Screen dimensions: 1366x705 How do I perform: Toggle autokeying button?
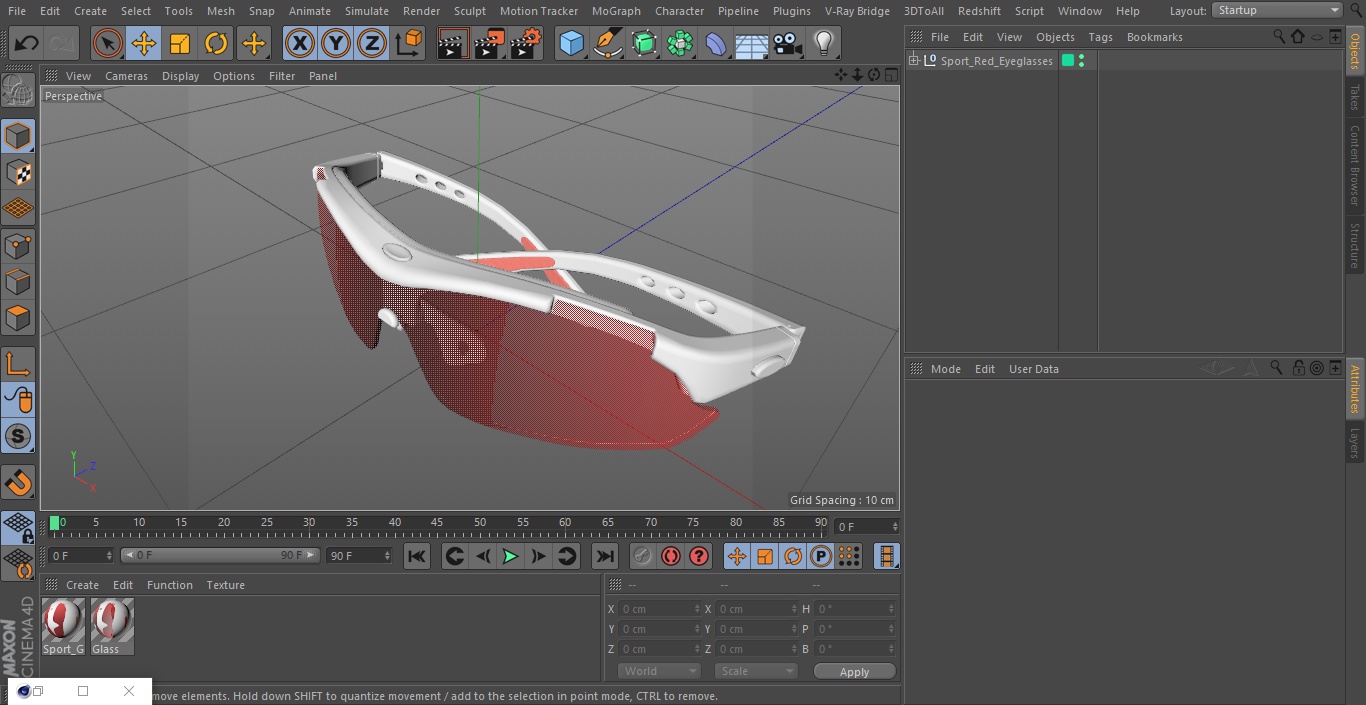(671, 557)
